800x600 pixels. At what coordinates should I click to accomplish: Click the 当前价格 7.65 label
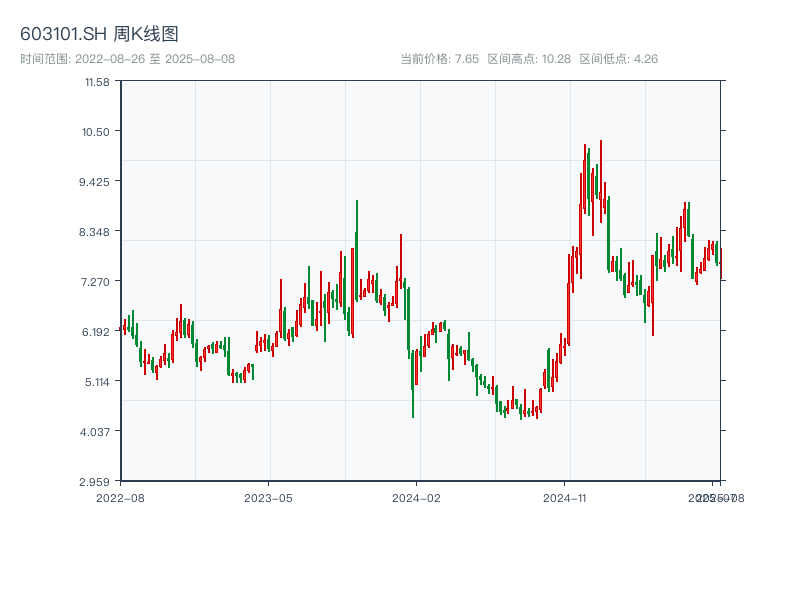[439, 59]
